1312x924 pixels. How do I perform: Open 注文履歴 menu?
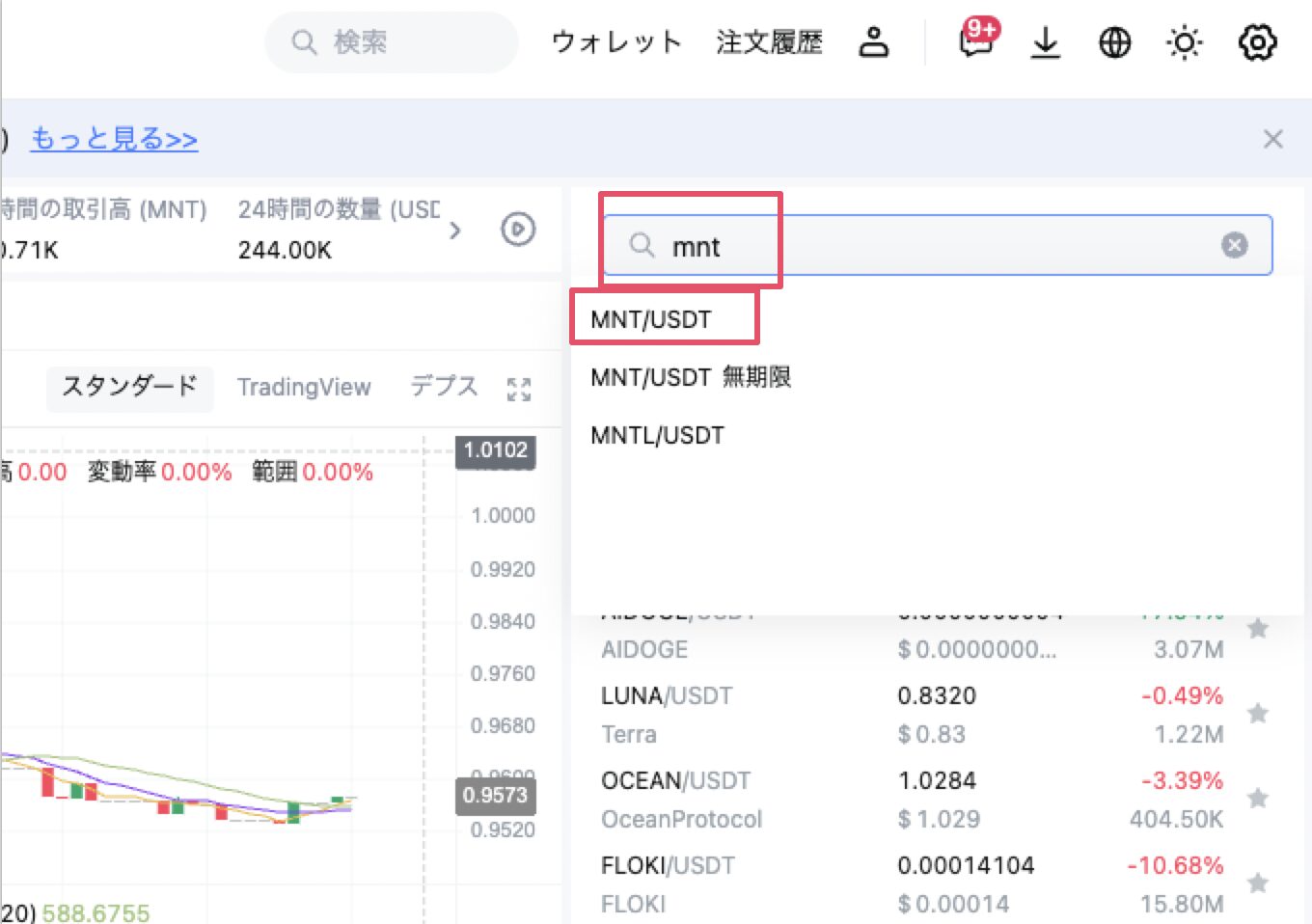coord(769,42)
